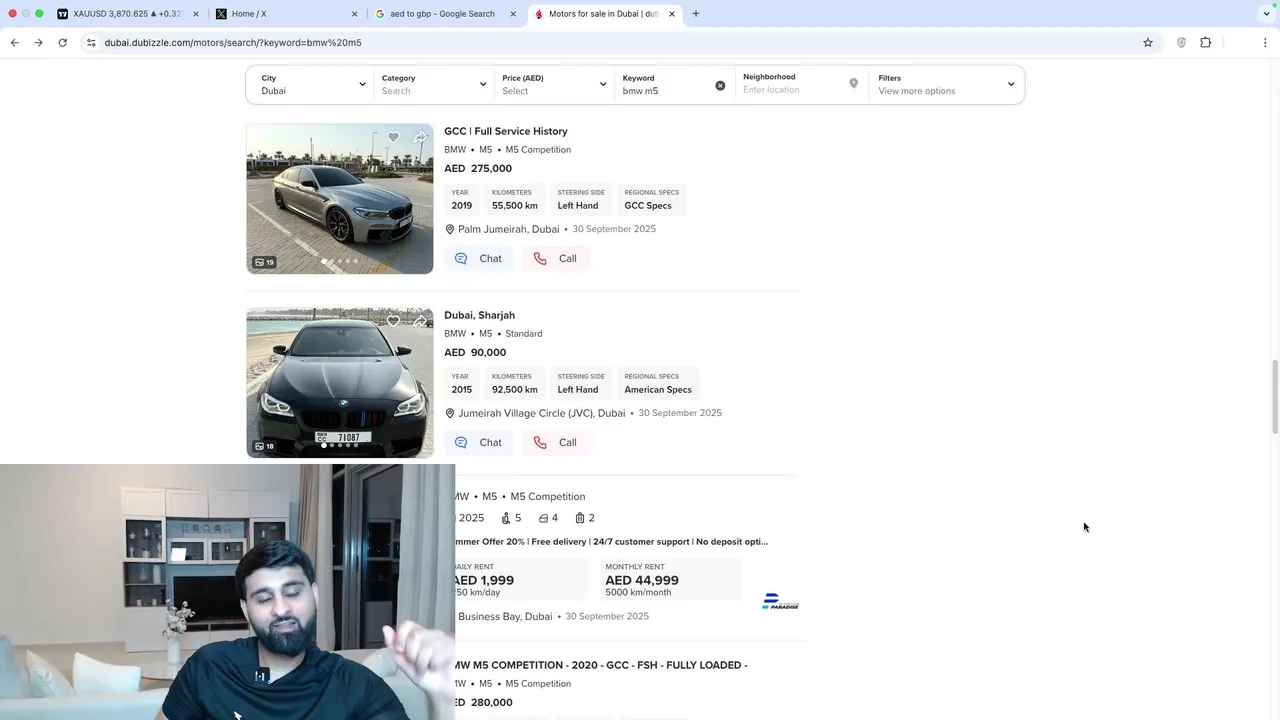The height and width of the screenshot is (720, 1280).
Task: View site information icon in address bar
Action: click(91, 42)
